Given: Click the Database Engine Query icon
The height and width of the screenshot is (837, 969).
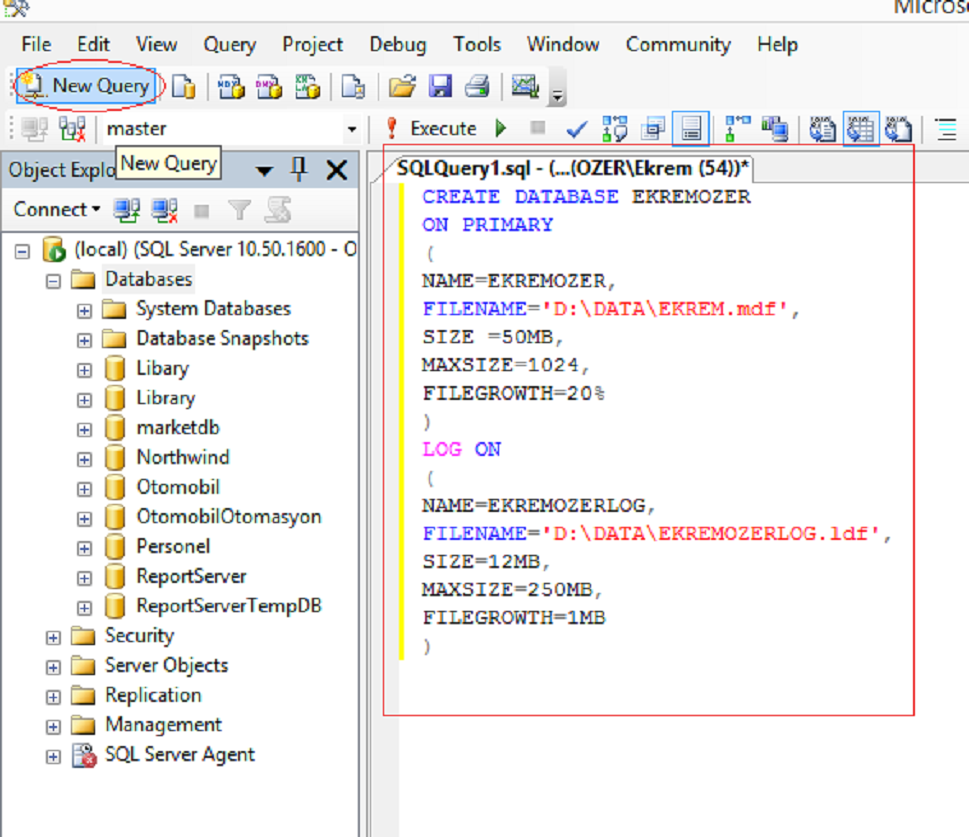Looking at the screenshot, I should click(x=183, y=87).
